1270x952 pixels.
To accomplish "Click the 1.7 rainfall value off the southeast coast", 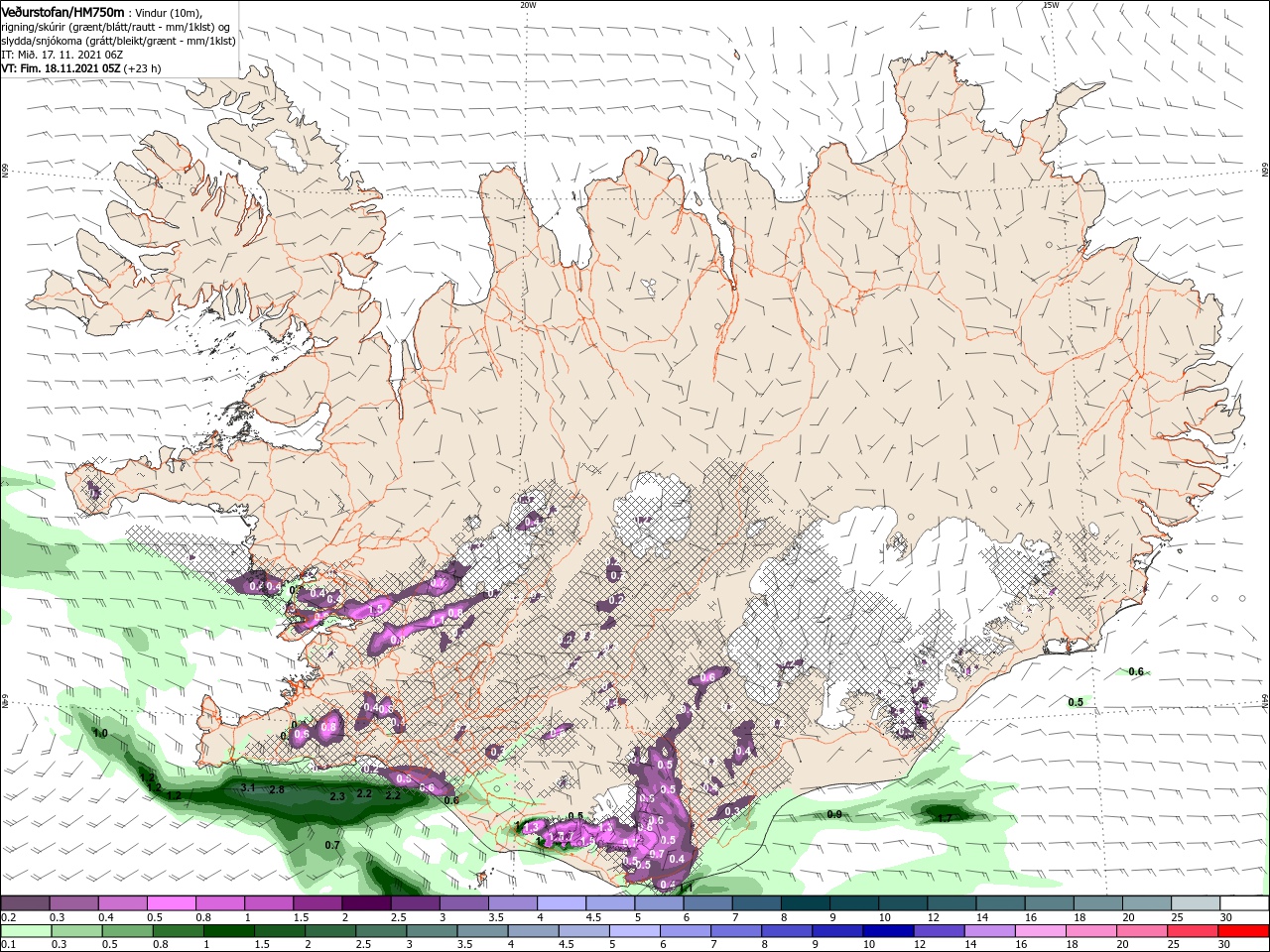I will click(x=945, y=818).
